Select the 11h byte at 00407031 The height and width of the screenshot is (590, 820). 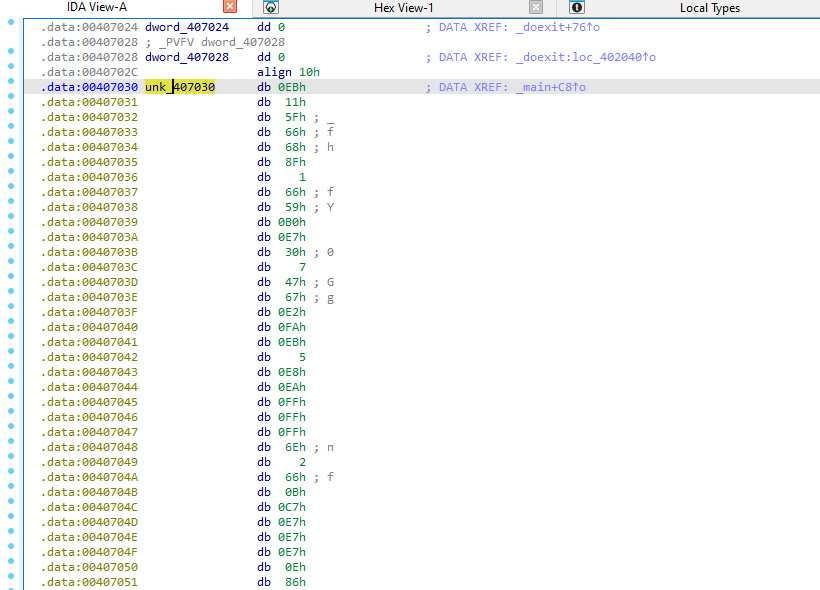pos(295,102)
